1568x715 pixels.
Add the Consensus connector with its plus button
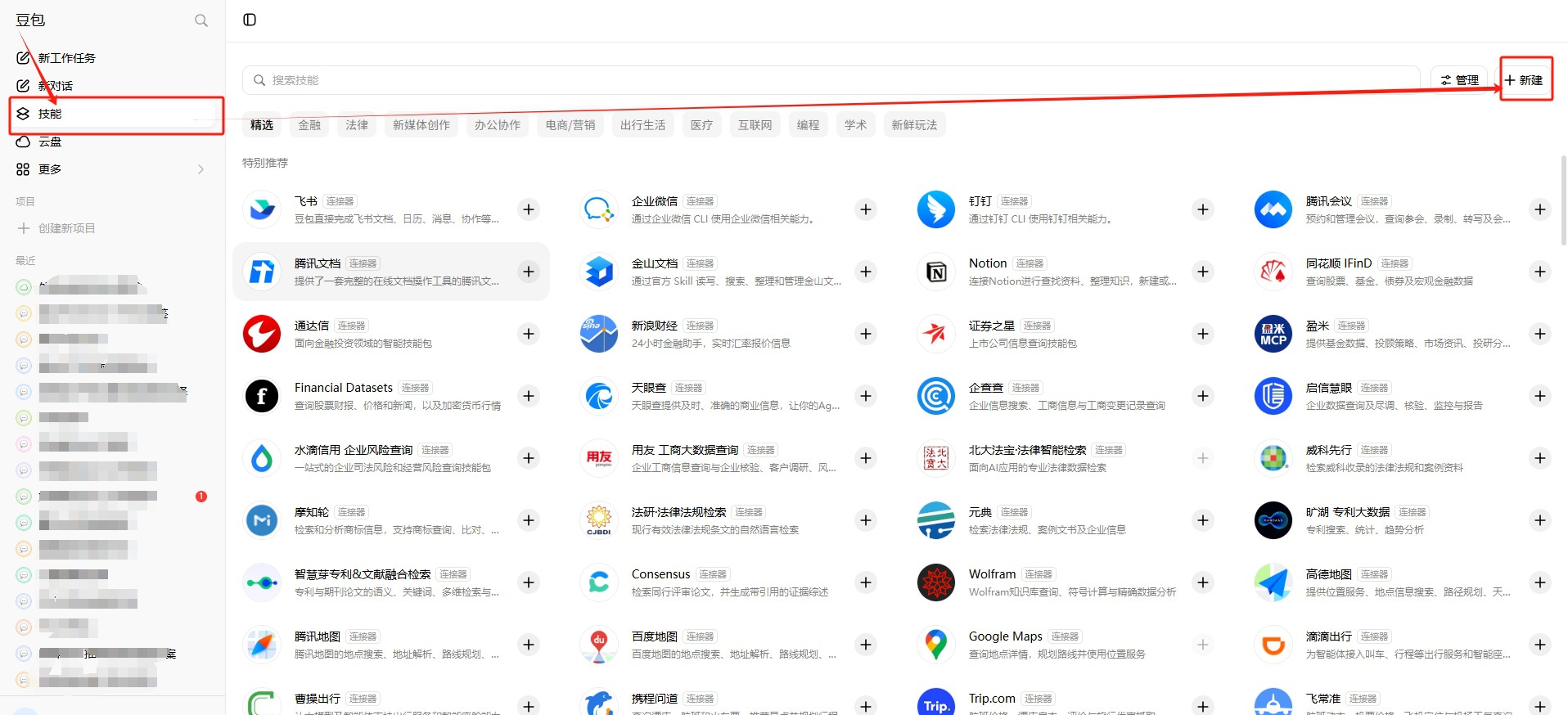point(866,582)
